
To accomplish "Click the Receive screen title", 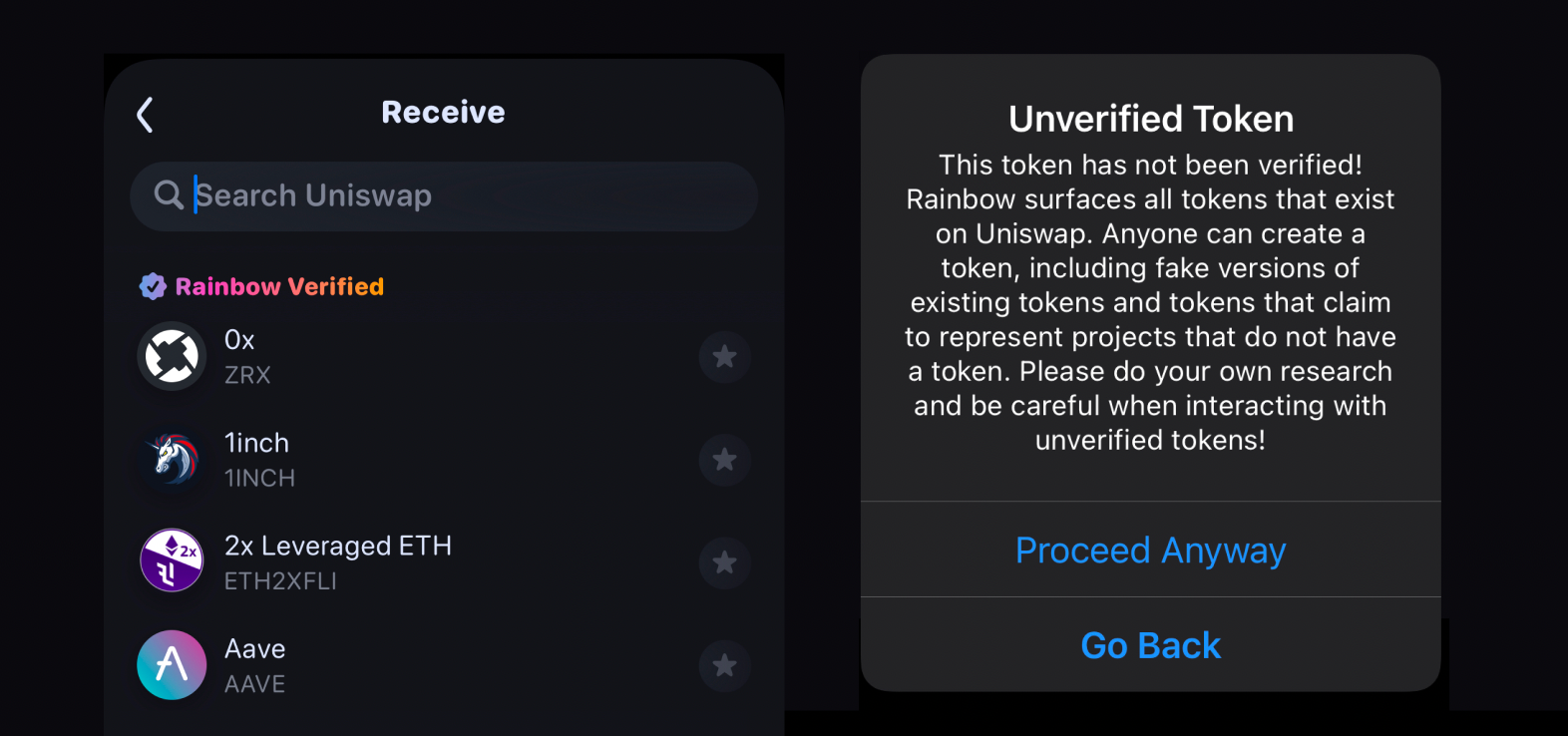I will coord(443,113).
